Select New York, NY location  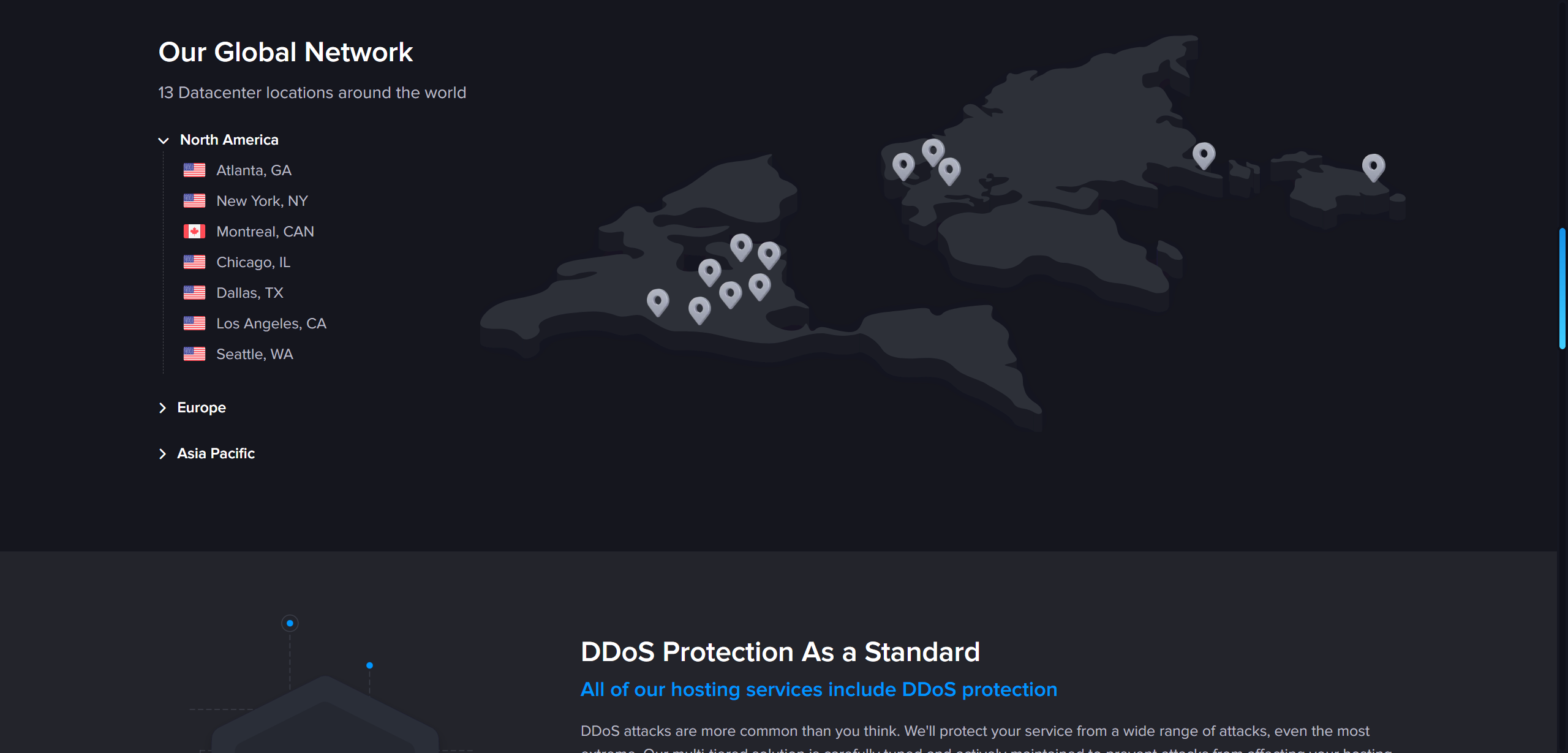(262, 201)
